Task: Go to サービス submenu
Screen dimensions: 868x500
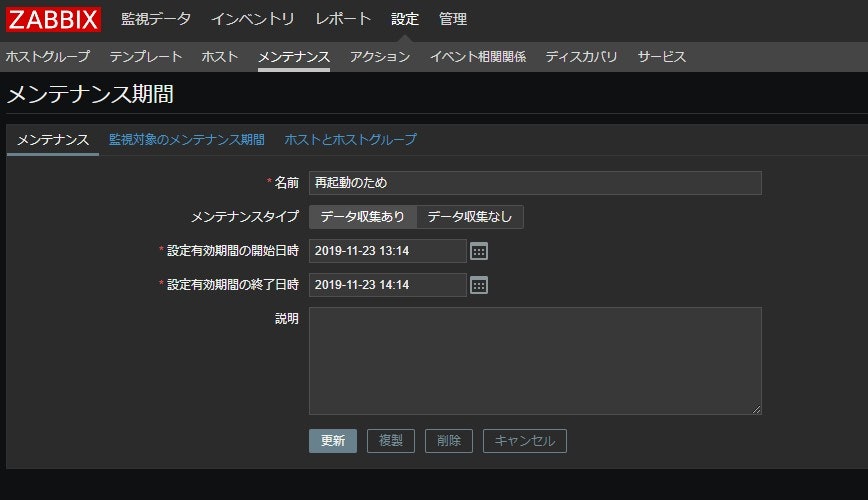Action: pyautogui.click(x=662, y=56)
